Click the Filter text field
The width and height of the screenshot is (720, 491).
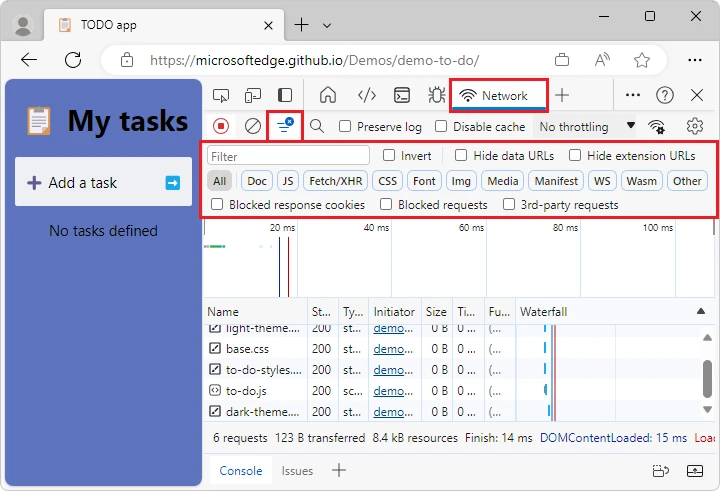click(288, 156)
